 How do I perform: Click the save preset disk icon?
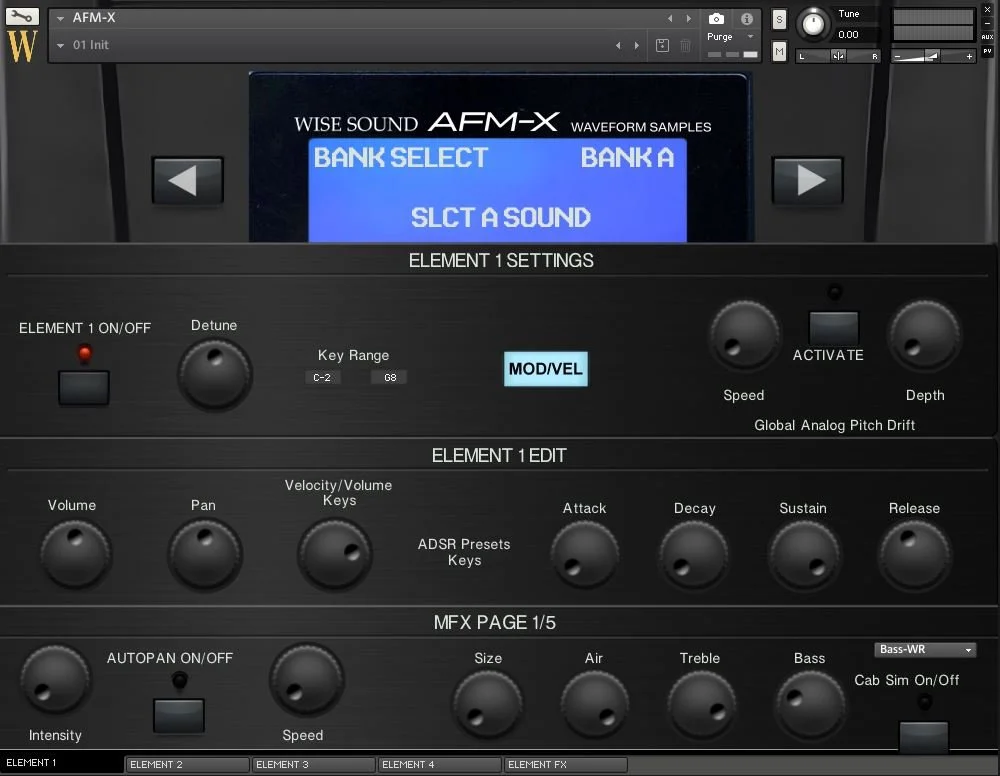tap(663, 45)
